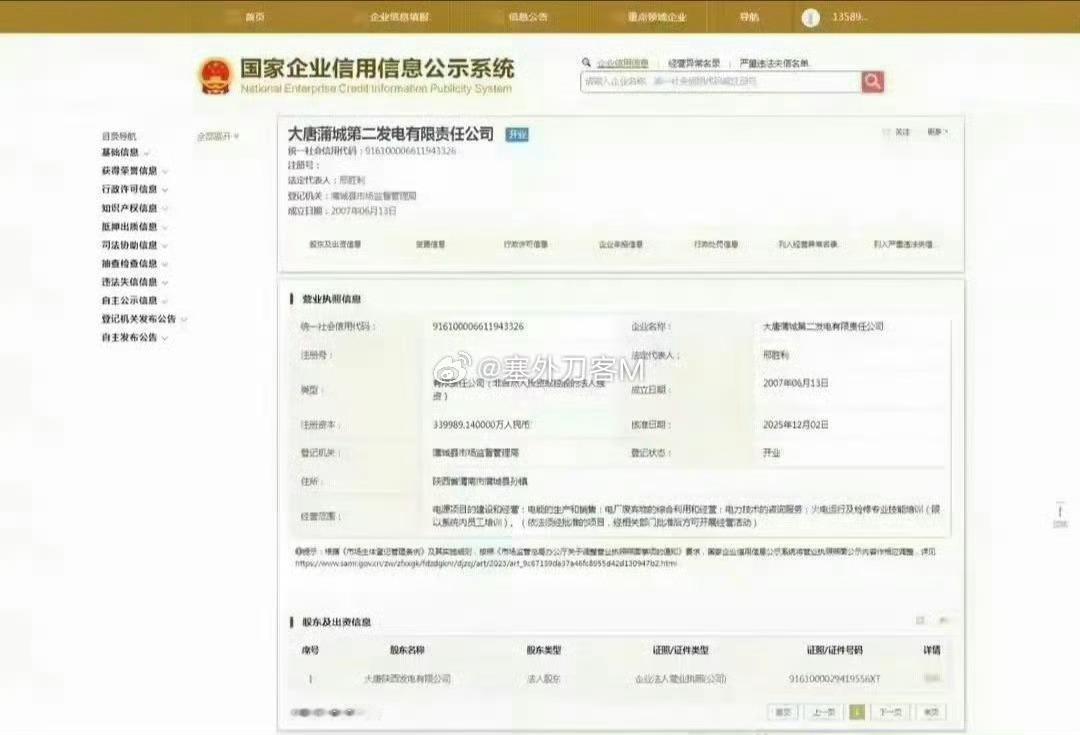Click the 2025年12月02日 approval date value
The height and width of the screenshot is (735, 1080).
point(796,425)
